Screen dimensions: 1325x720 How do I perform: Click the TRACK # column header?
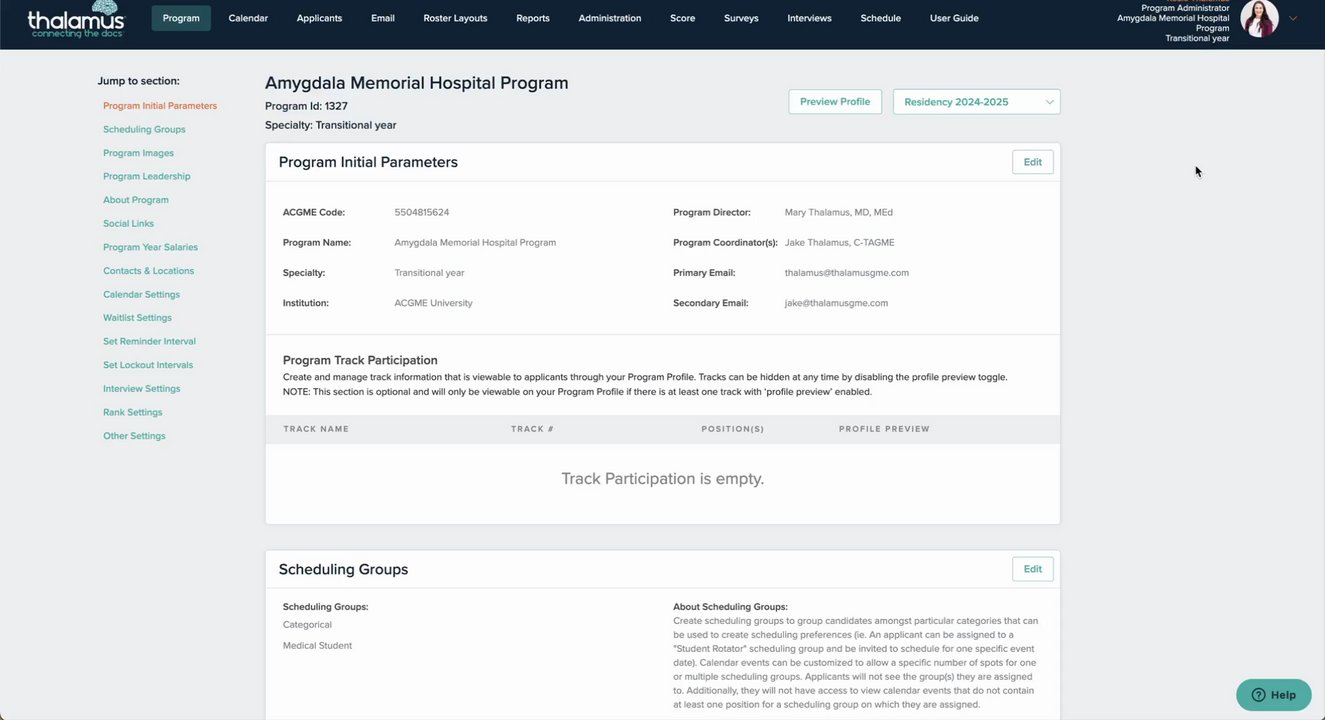(x=532, y=429)
